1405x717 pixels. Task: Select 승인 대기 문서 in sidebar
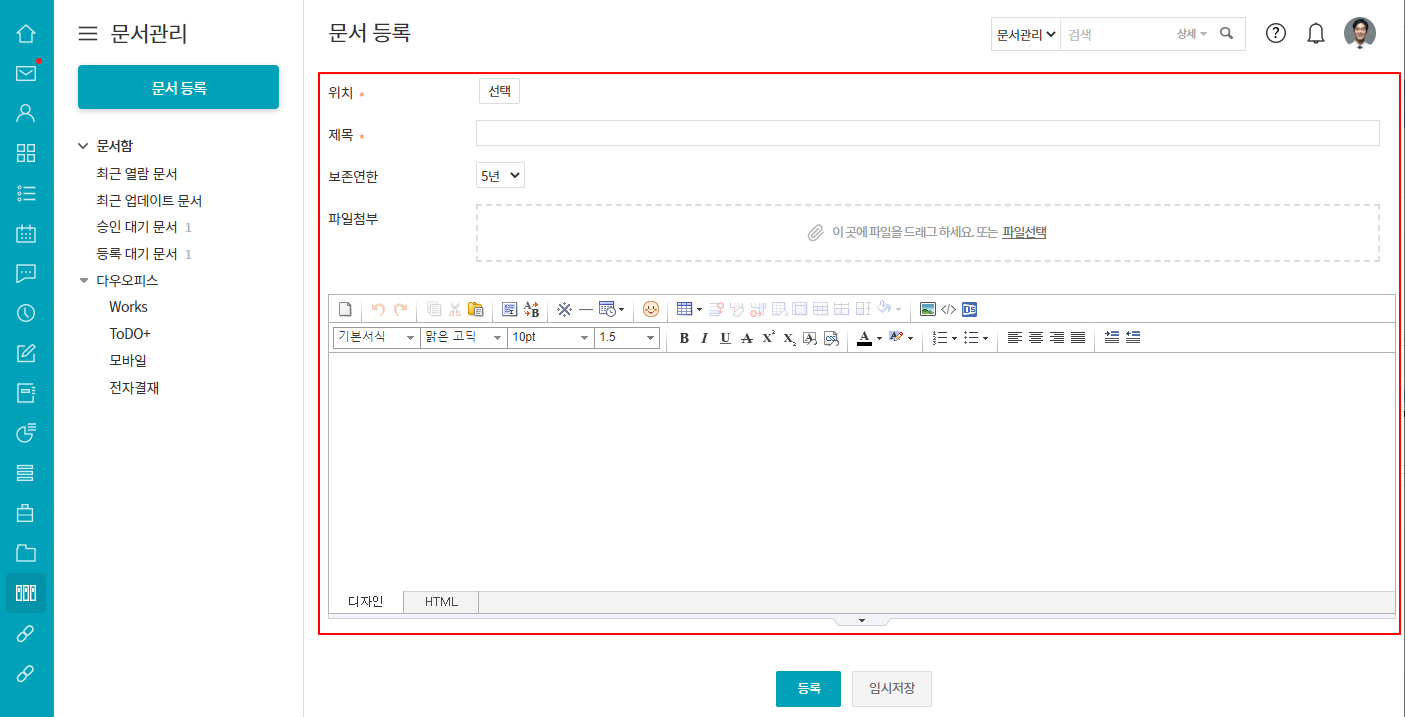click(137, 227)
